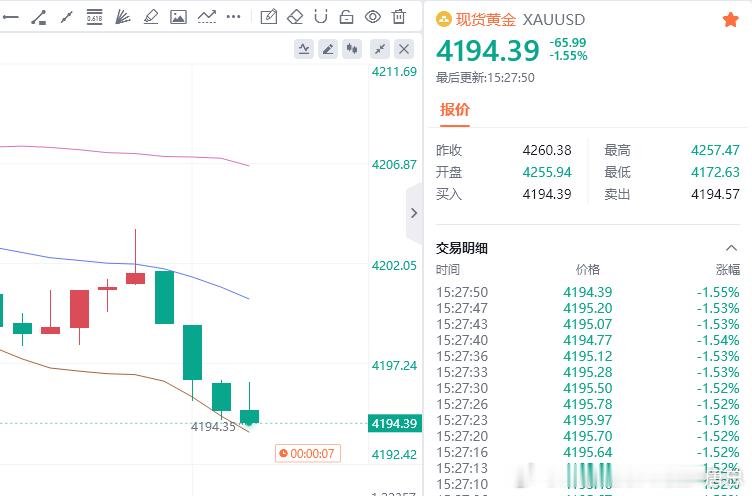
Task: Click the candle countdown timer 00:00:07
Action: [x=307, y=453]
